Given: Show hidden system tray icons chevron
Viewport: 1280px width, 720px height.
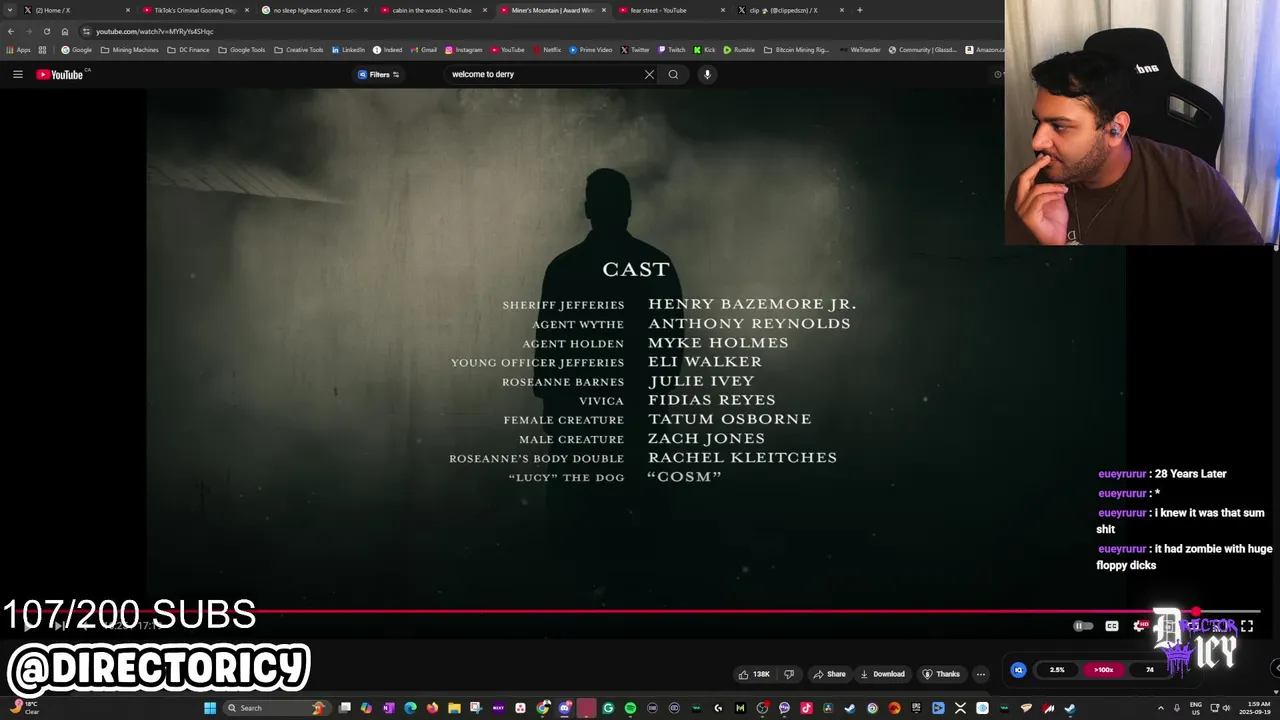Looking at the screenshot, I should pos(1160,708).
